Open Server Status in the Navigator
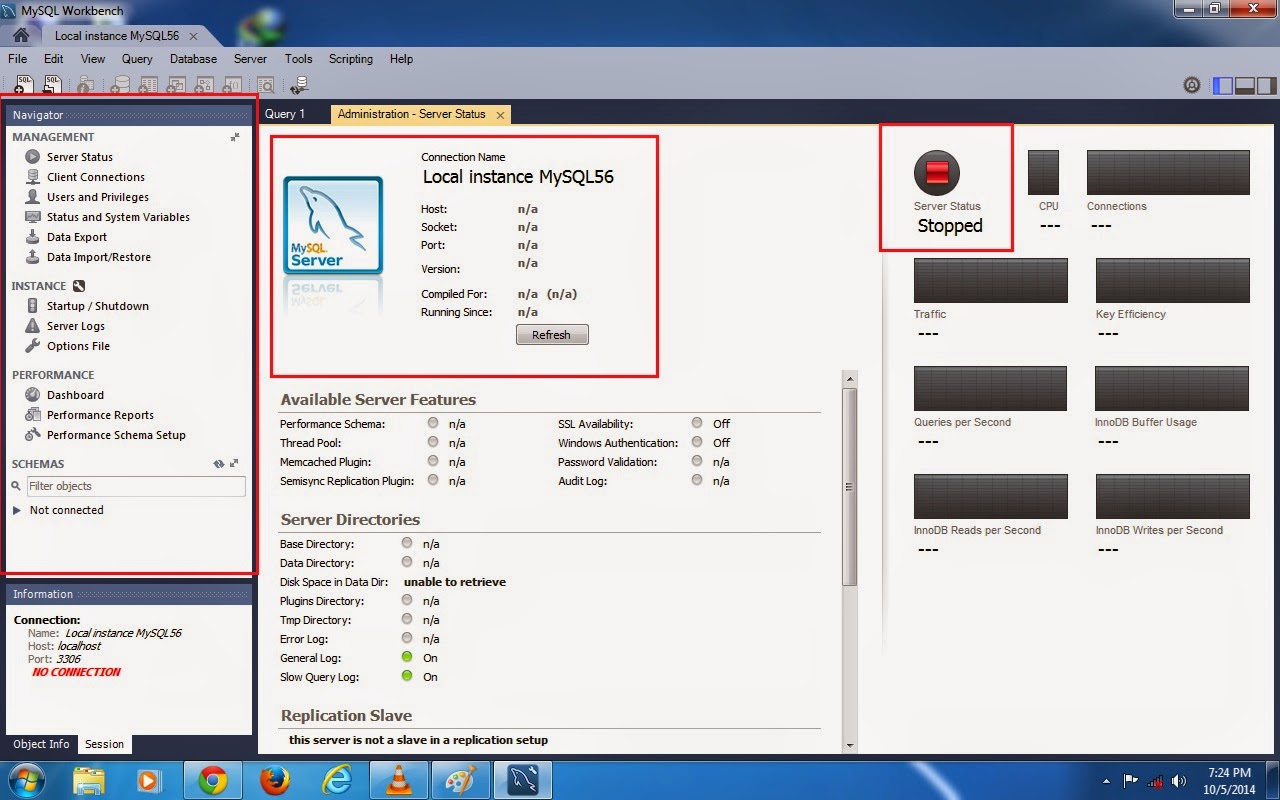The width and height of the screenshot is (1280, 800). tap(80, 157)
